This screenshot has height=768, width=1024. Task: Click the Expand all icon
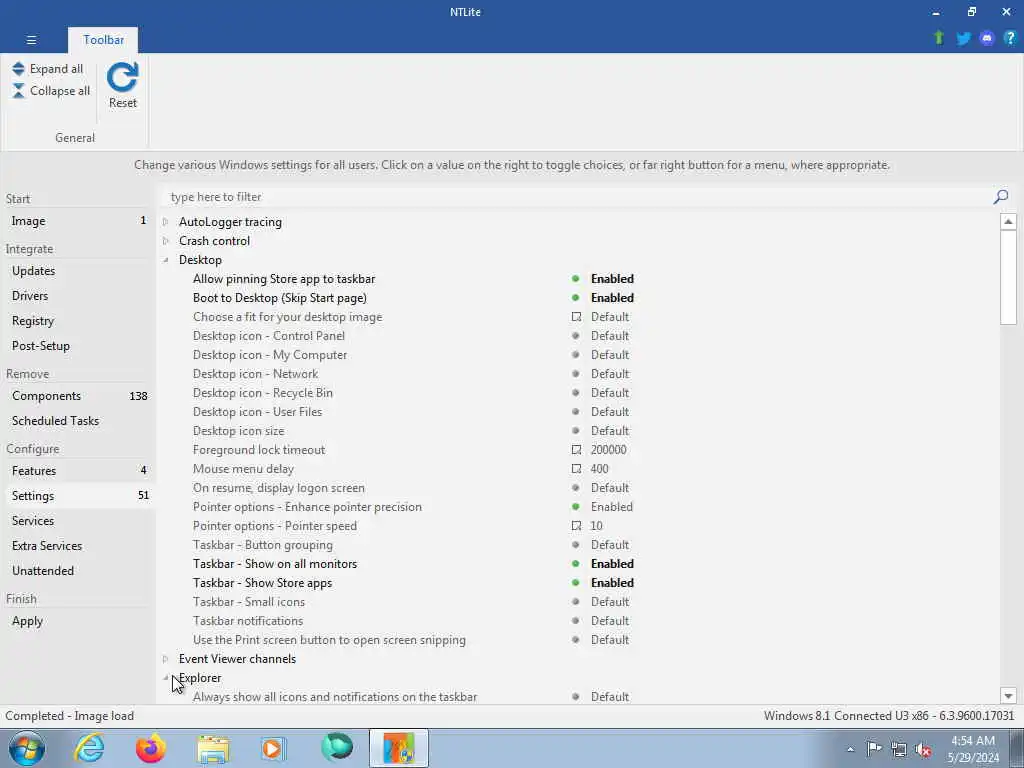click(18, 69)
